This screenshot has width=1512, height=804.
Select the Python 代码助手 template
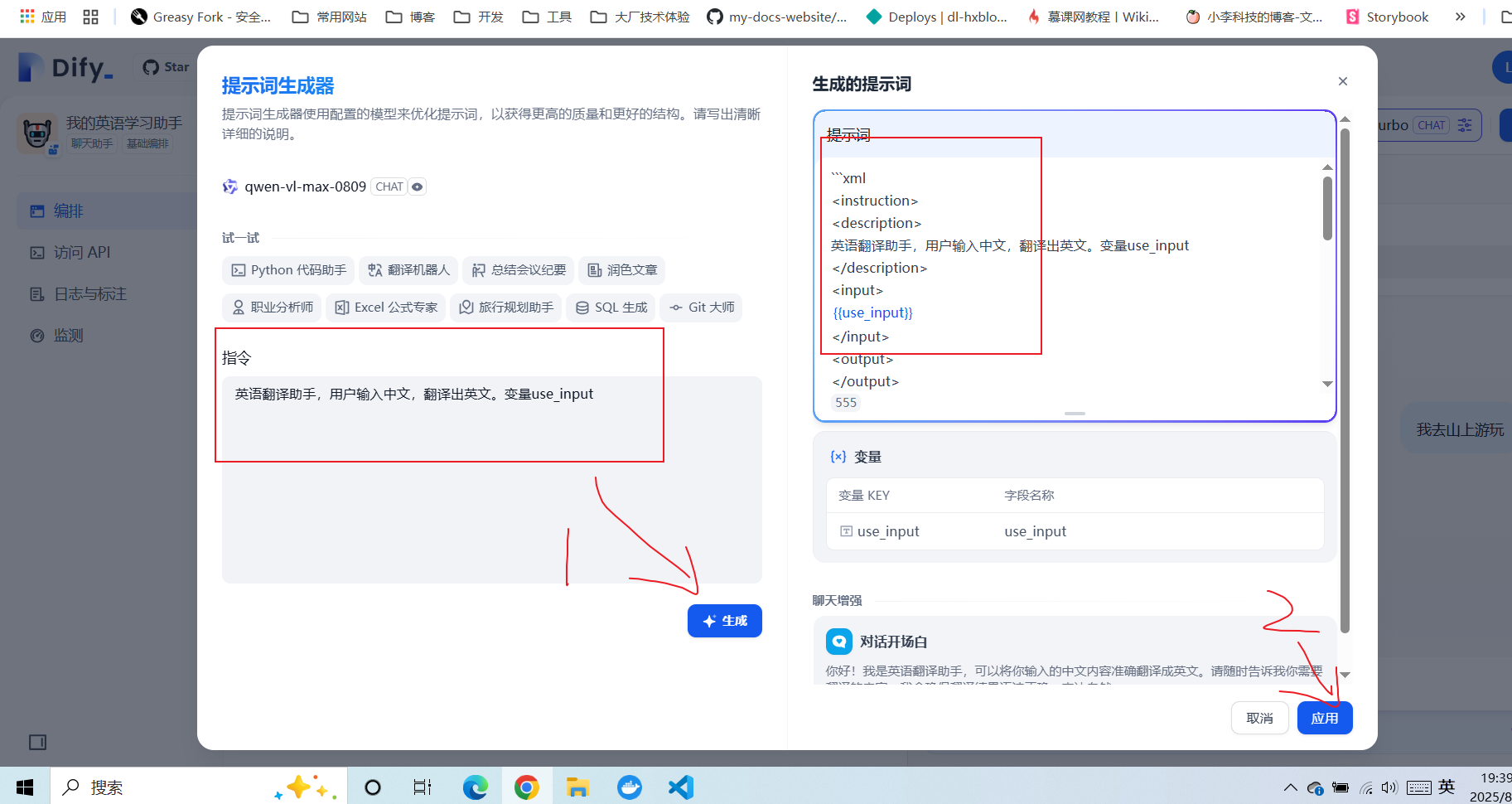[288, 270]
